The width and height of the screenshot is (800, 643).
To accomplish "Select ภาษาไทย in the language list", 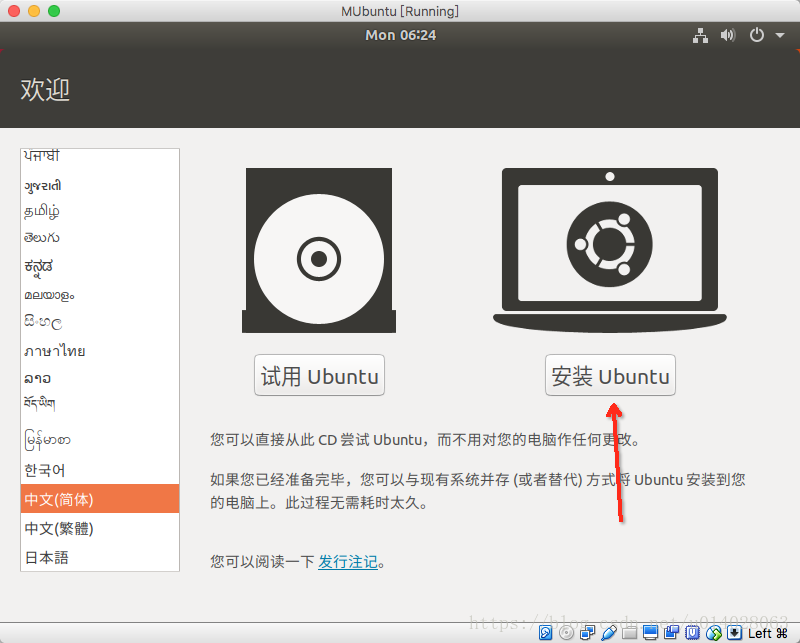I will tap(100, 351).
